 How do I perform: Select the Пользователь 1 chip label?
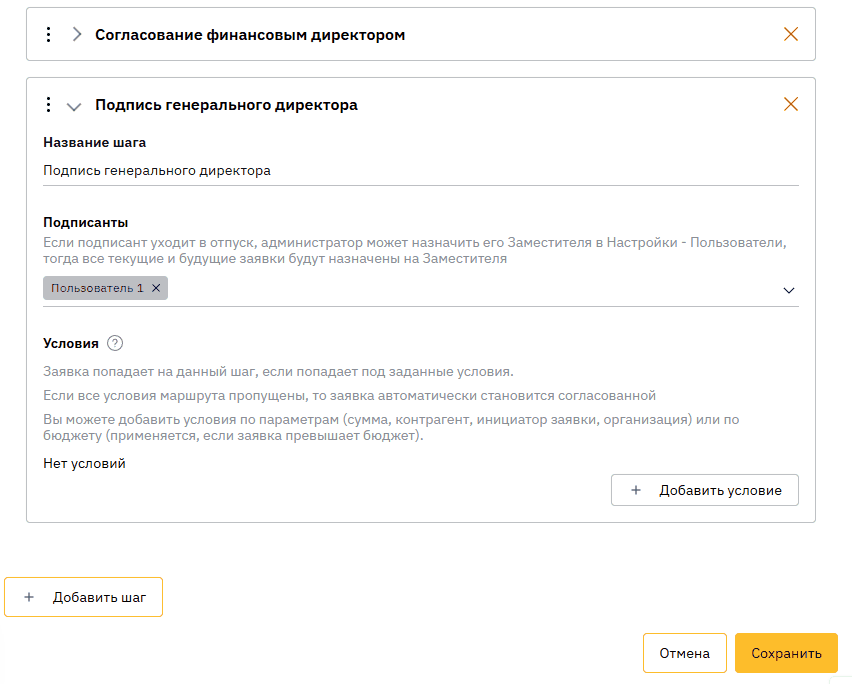[97, 288]
